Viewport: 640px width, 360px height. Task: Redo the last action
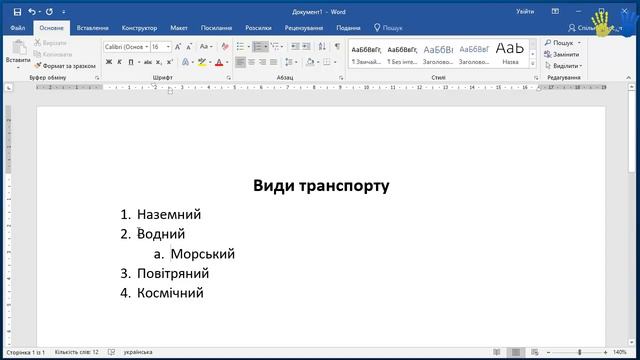point(49,12)
